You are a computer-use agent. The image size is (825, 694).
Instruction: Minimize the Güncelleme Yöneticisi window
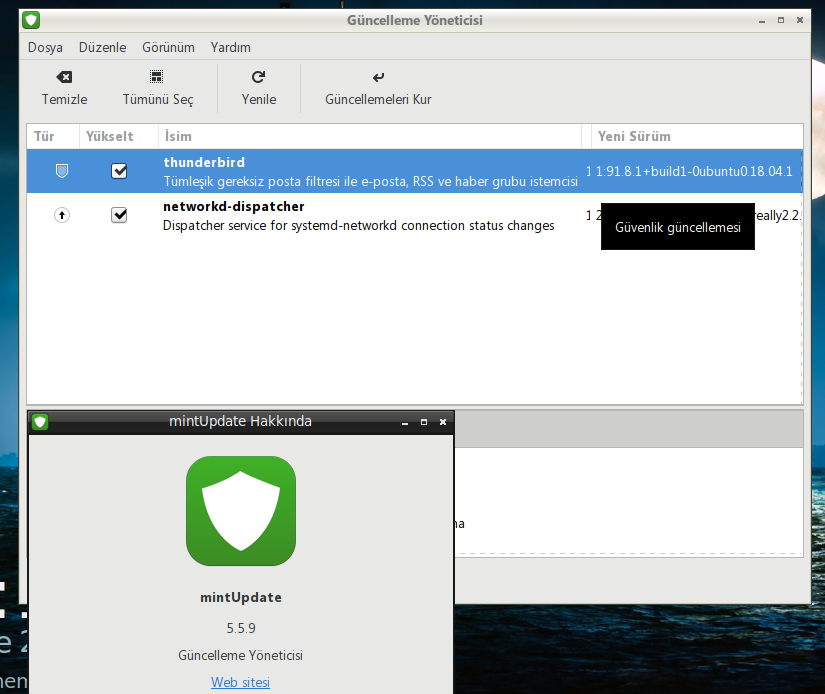coord(761,21)
